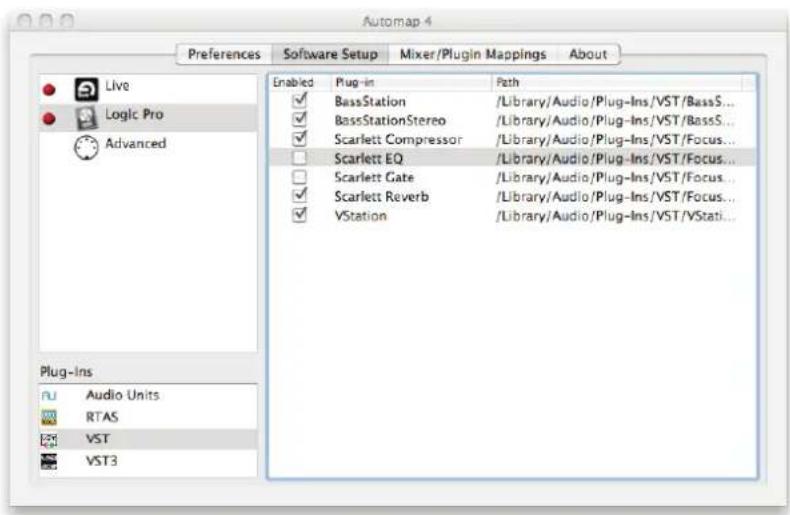790x515 pixels.
Task: Click the RTAS format icon
Action: tap(49, 417)
